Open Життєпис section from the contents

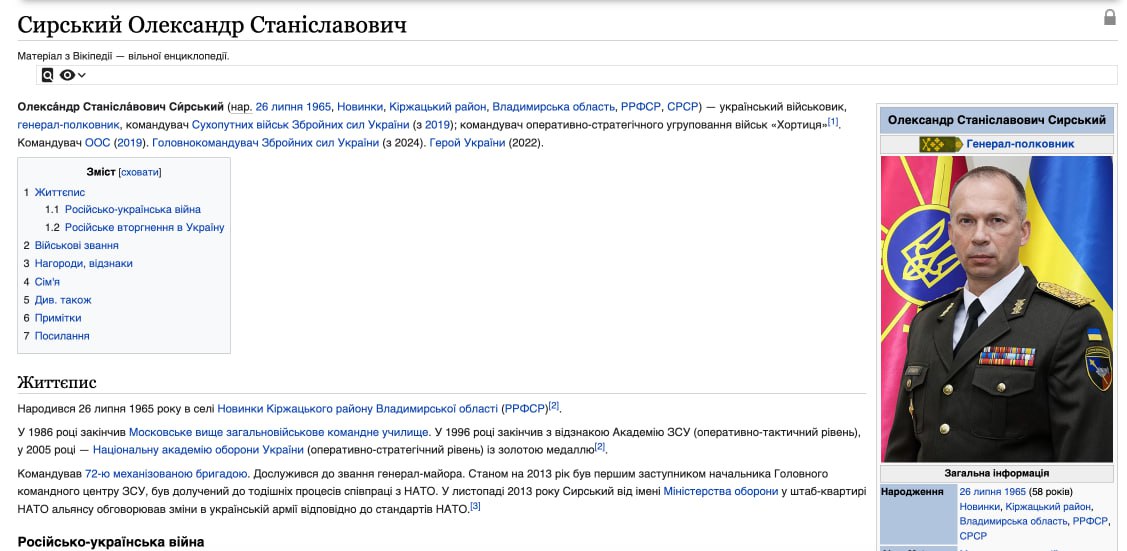[60, 192]
